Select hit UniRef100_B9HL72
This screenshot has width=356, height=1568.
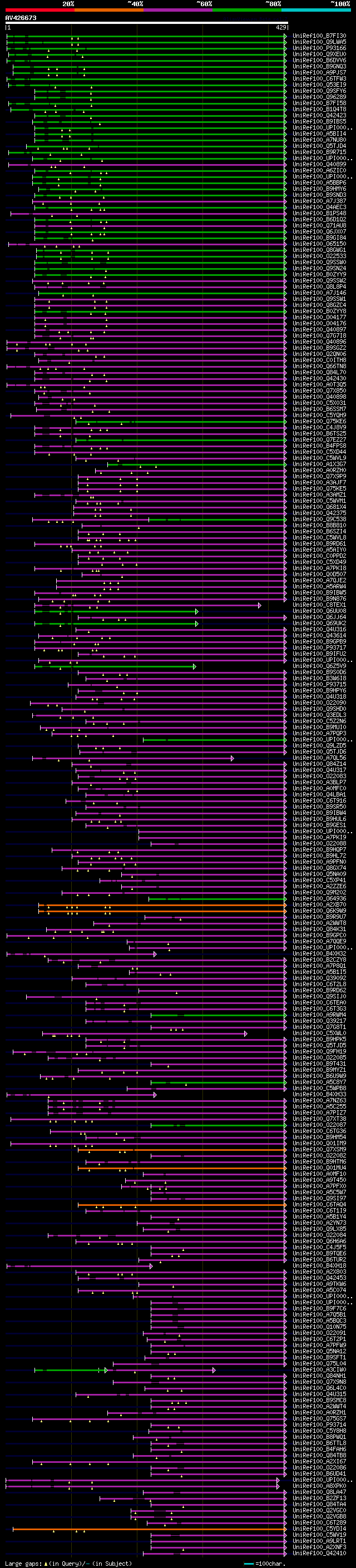pos(319,855)
